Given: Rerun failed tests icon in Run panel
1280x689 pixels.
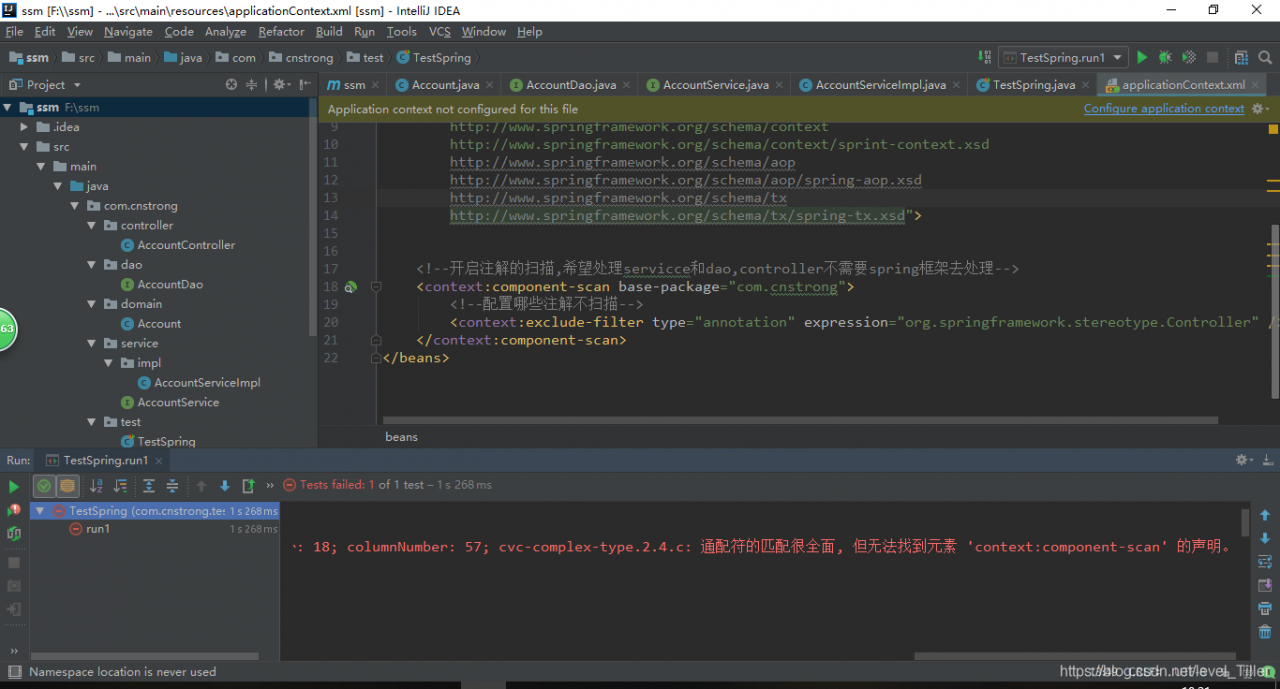Looking at the screenshot, I should click(x=14, y=510).
